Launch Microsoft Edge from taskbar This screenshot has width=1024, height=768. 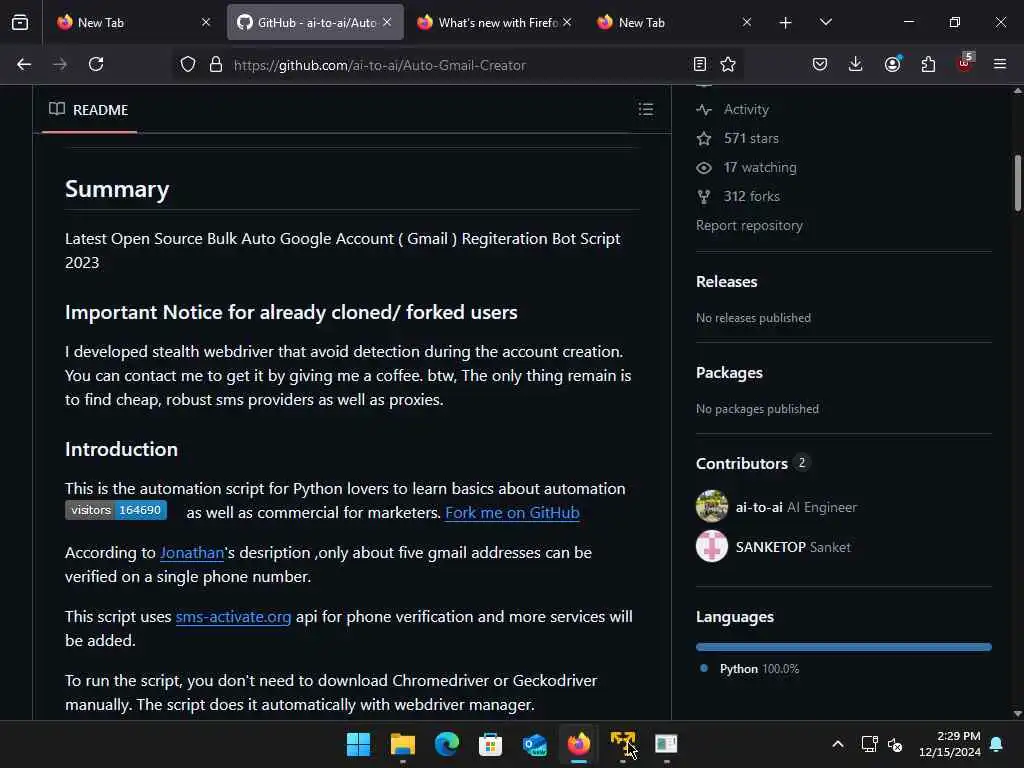click(x=447, y=744)
